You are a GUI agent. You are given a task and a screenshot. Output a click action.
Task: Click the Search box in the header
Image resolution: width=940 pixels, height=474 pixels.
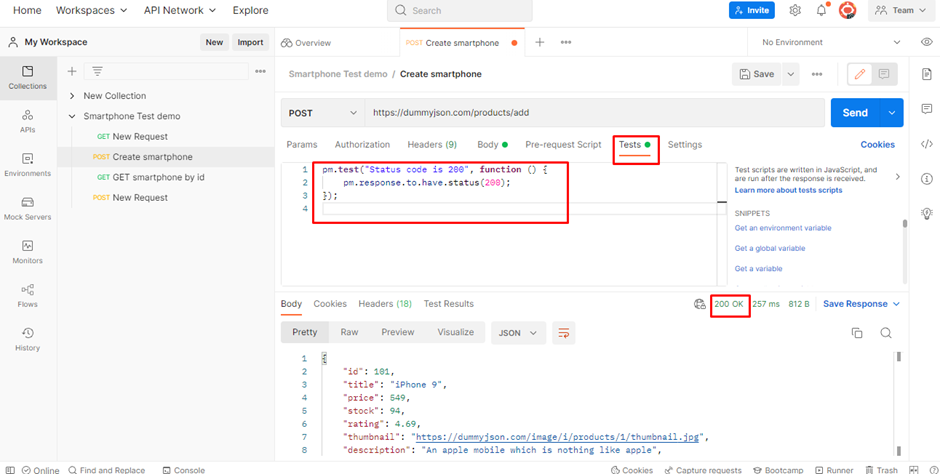pos(460,11)
